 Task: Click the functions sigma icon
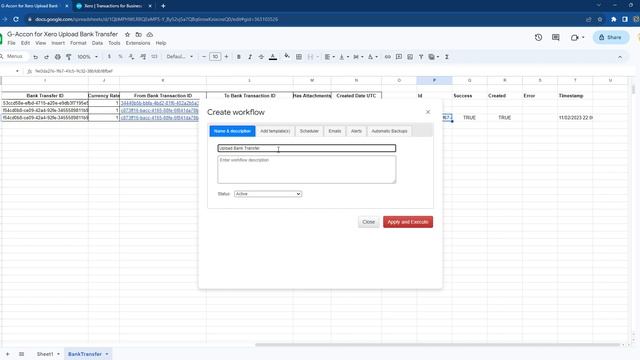pyautogui.click(x=447, y=57)
